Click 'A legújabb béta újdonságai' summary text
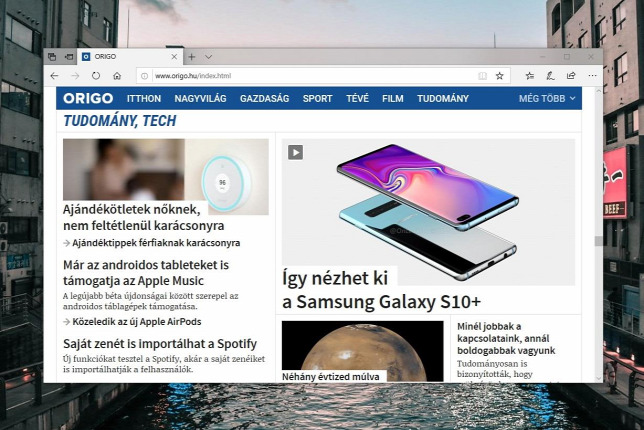 tap(150, 301)
